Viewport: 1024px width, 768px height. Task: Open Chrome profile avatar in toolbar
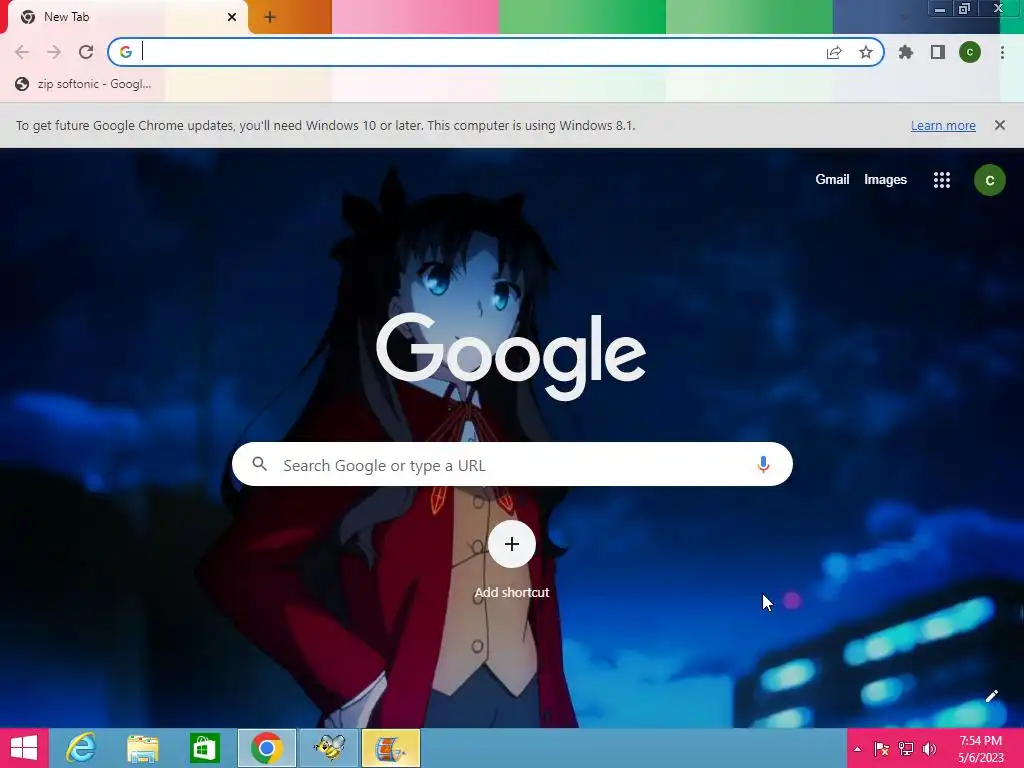click(x=970, y=52)
